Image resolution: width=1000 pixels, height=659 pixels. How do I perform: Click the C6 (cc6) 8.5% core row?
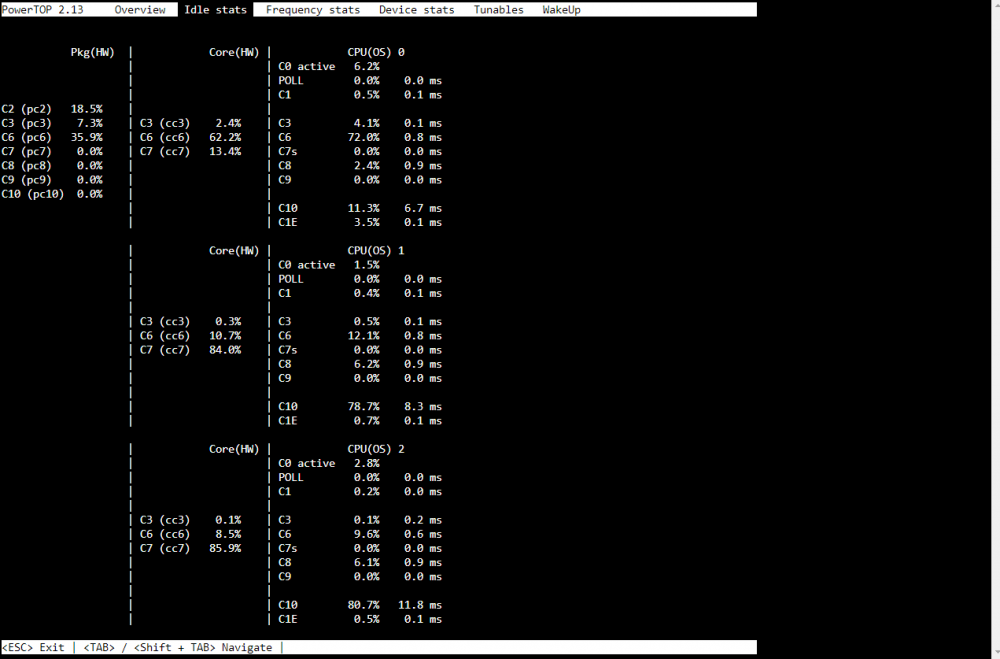[190, 534]
